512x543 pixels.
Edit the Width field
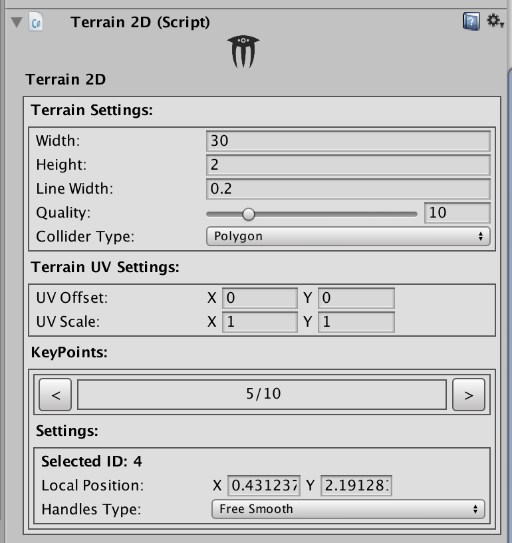pyautogui.click(x=348, y=141)
